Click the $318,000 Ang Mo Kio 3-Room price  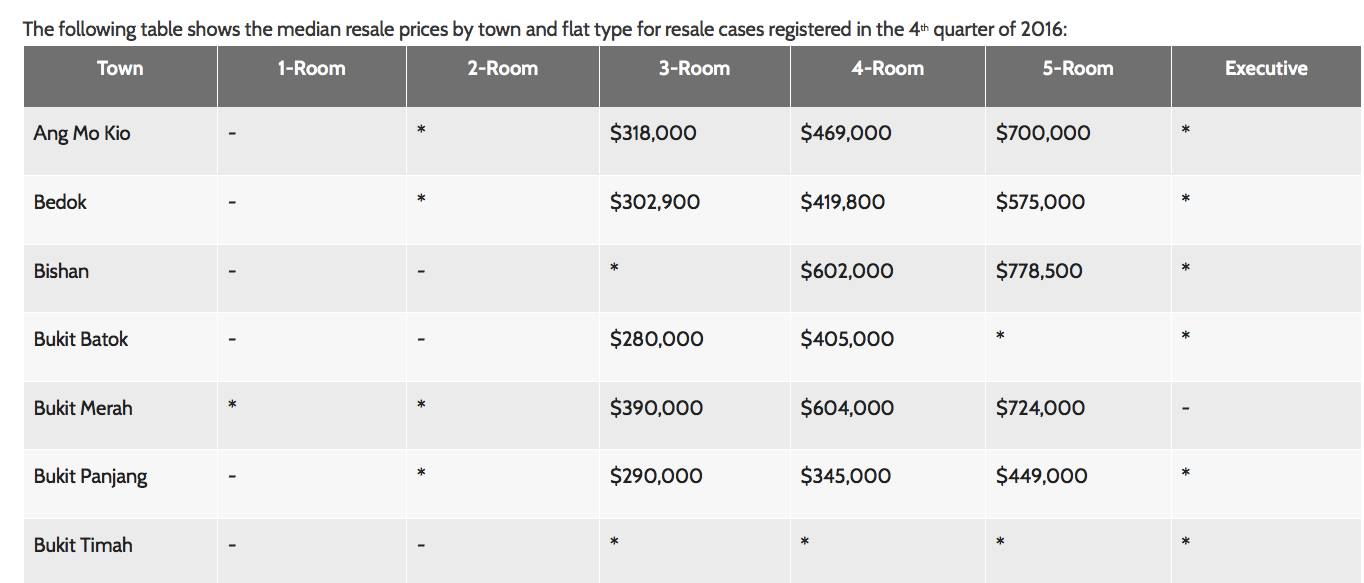point(653,133)
